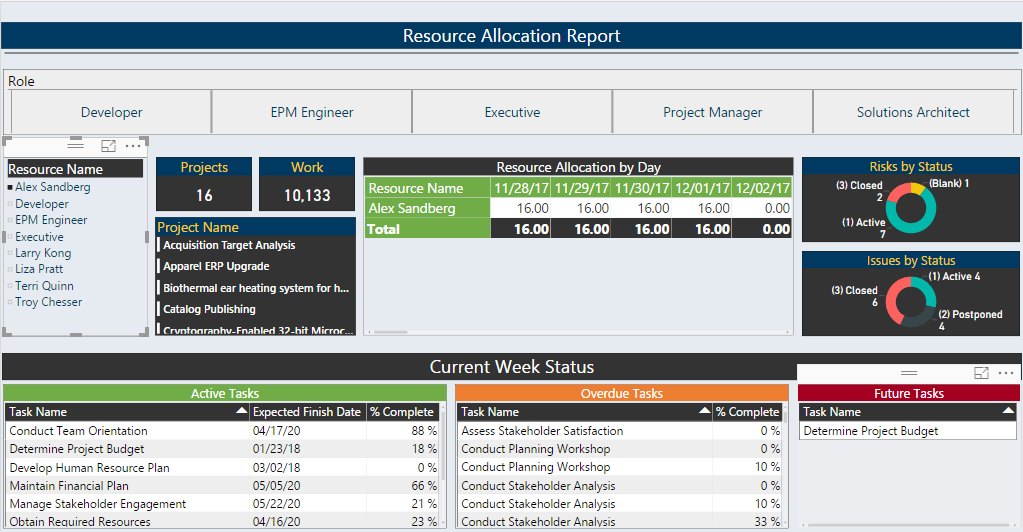1023x532 pixels.
Task: Click the 11/29/17 column header
Action: pyautogui.click(x=581, y=188)
